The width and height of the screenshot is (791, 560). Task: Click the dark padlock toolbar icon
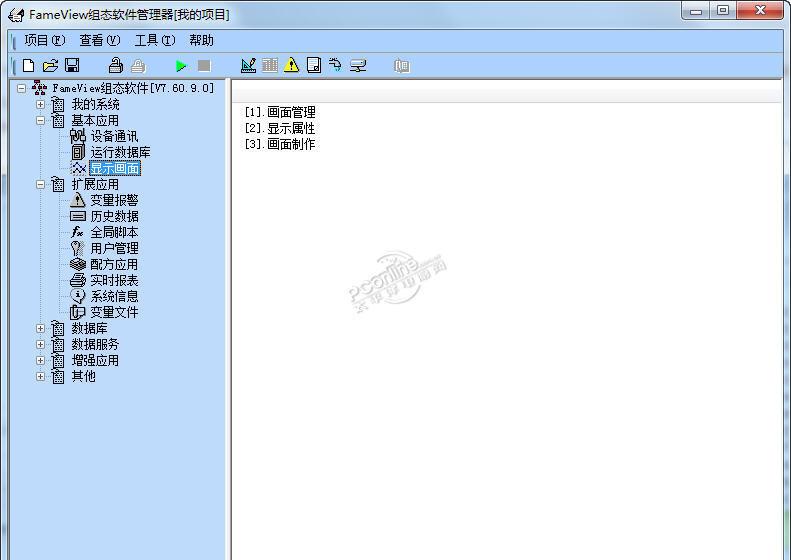pos(116,65)
